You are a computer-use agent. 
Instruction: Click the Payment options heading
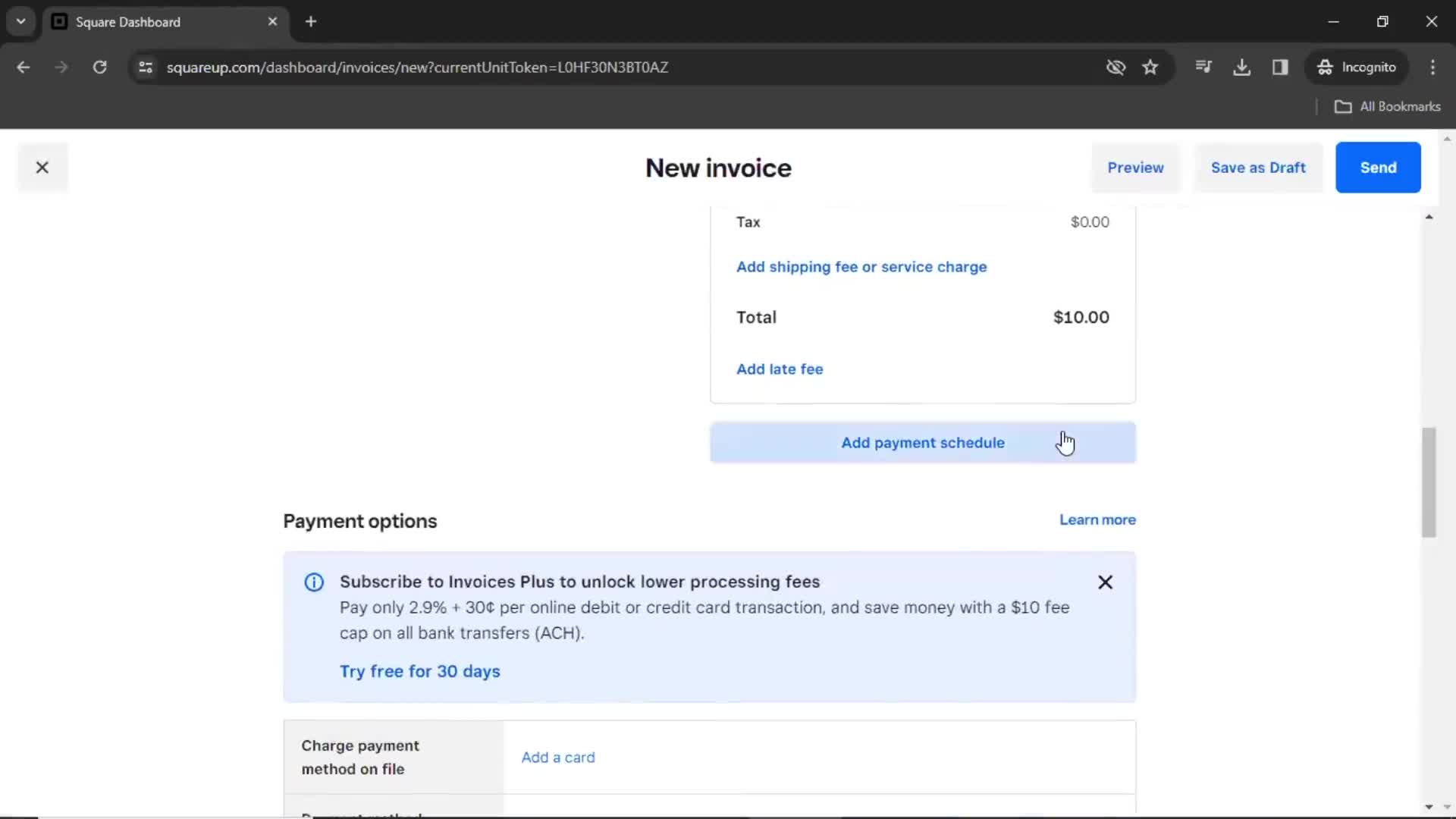pyautogui.click(x=360, y=522)
